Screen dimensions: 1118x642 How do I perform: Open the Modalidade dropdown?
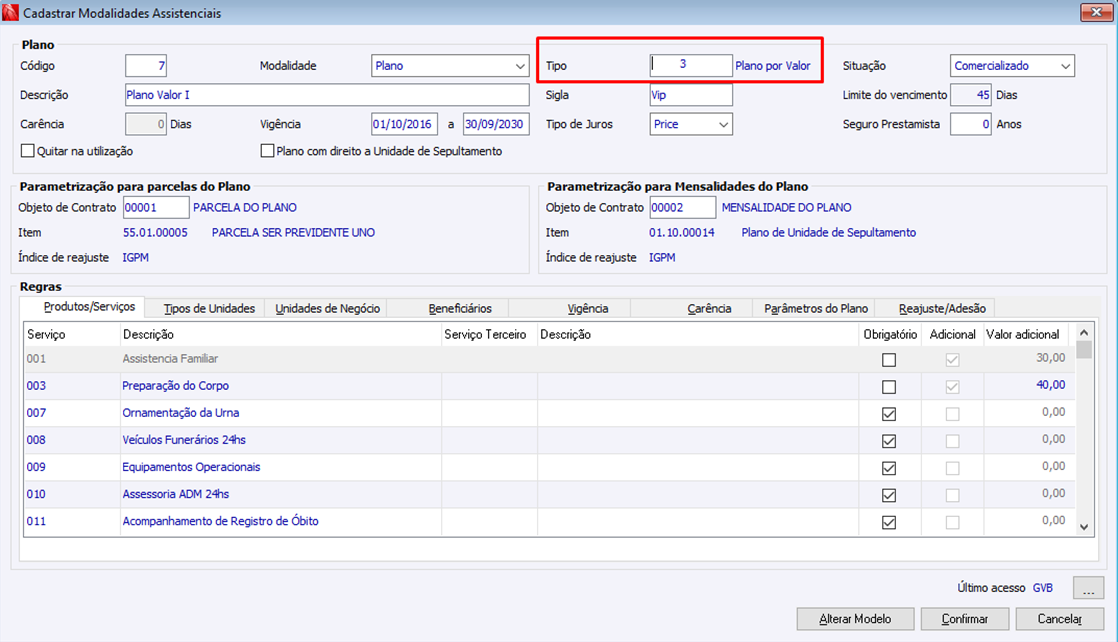[x=450, y=66]
